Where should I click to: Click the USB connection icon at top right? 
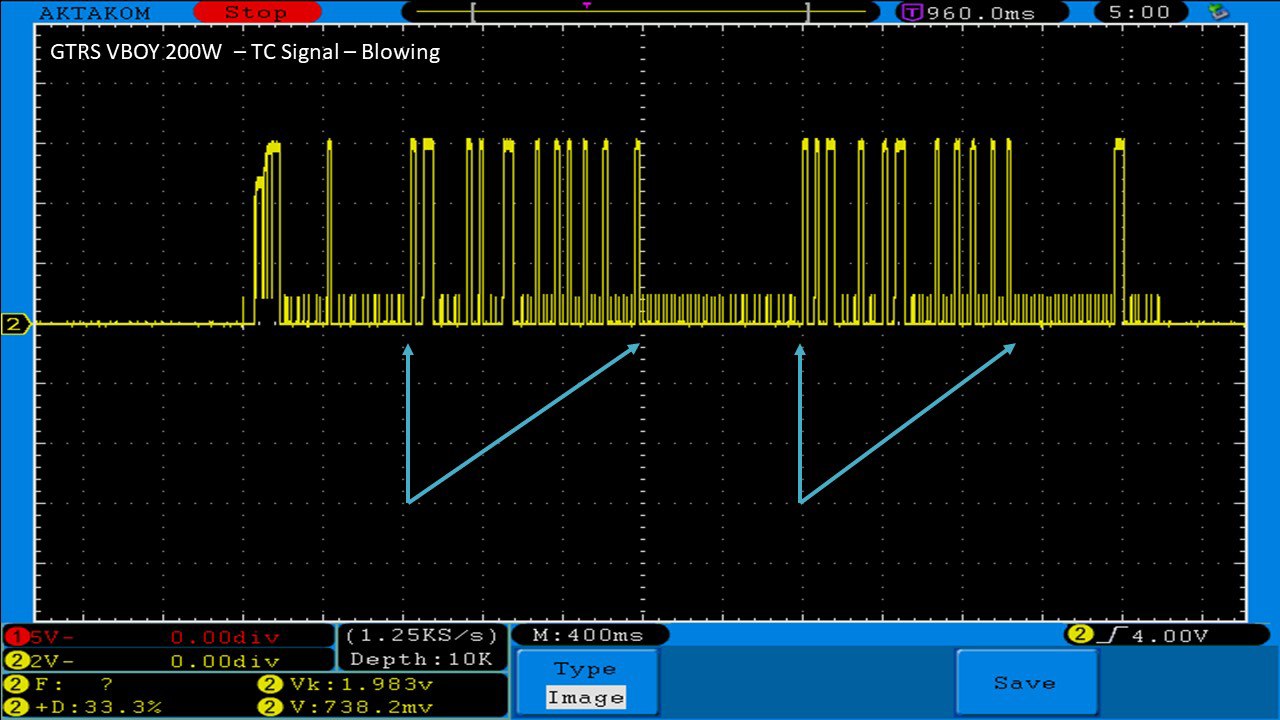click(x=1218, y=12)
